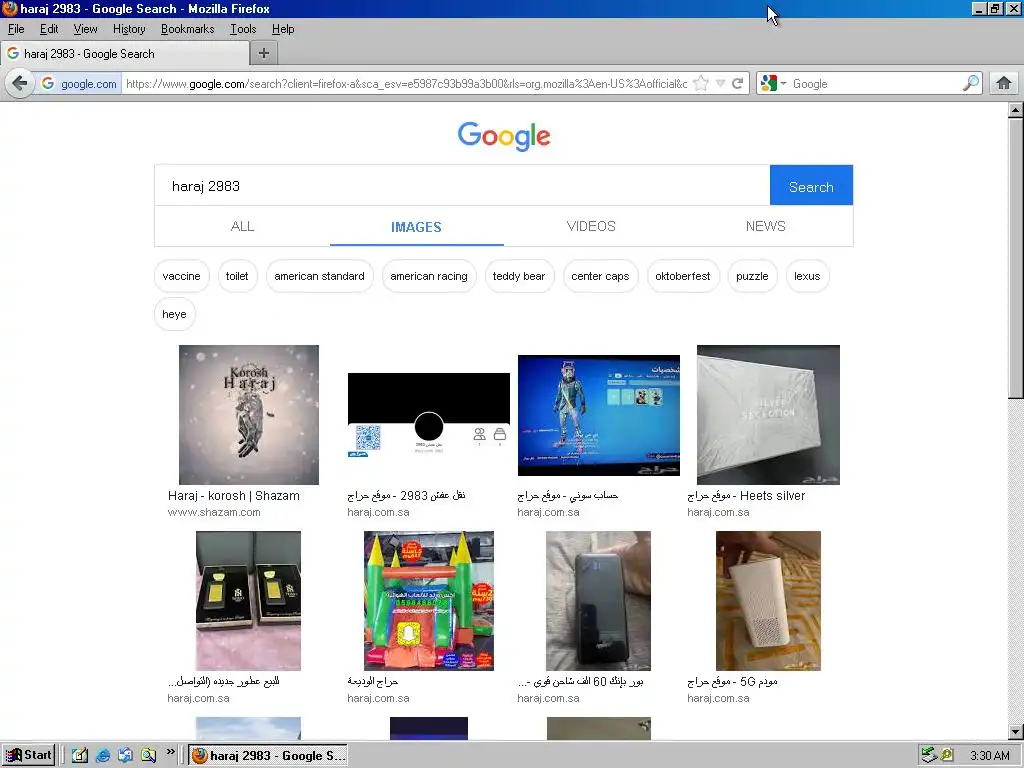Click the 3:30 AM system clock
The image size is (1024, 768).
(x=990, y=756)
